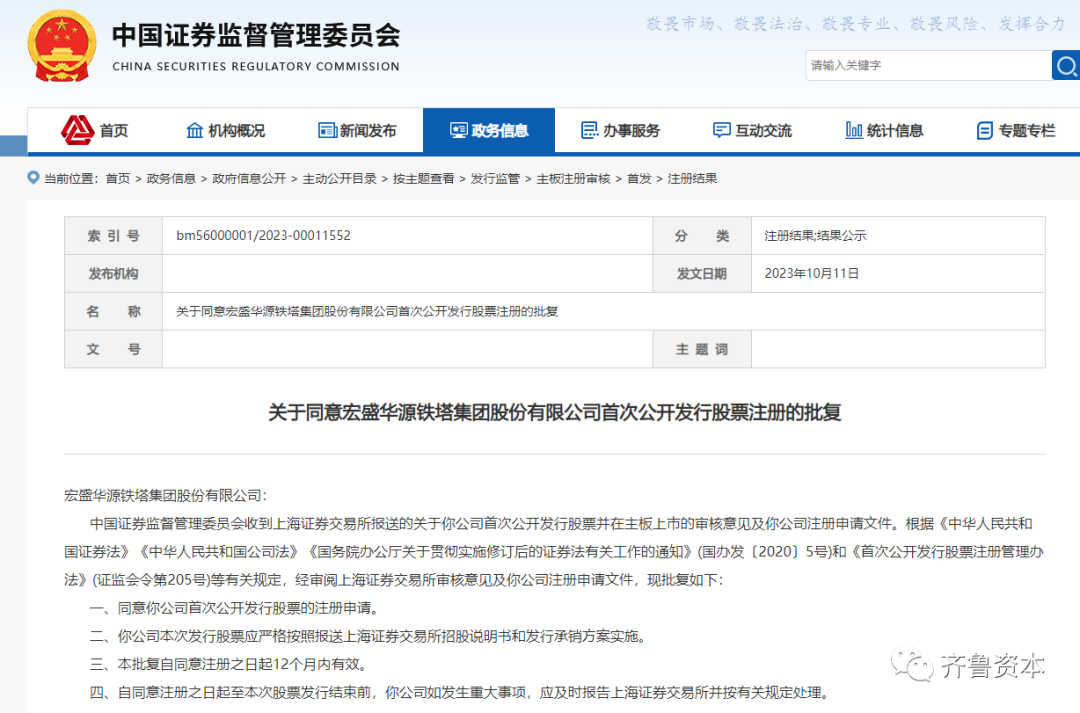Click the 发布机构 header cell
The width and height of the screenshot is (1080, 713).
tap(114, 273)
